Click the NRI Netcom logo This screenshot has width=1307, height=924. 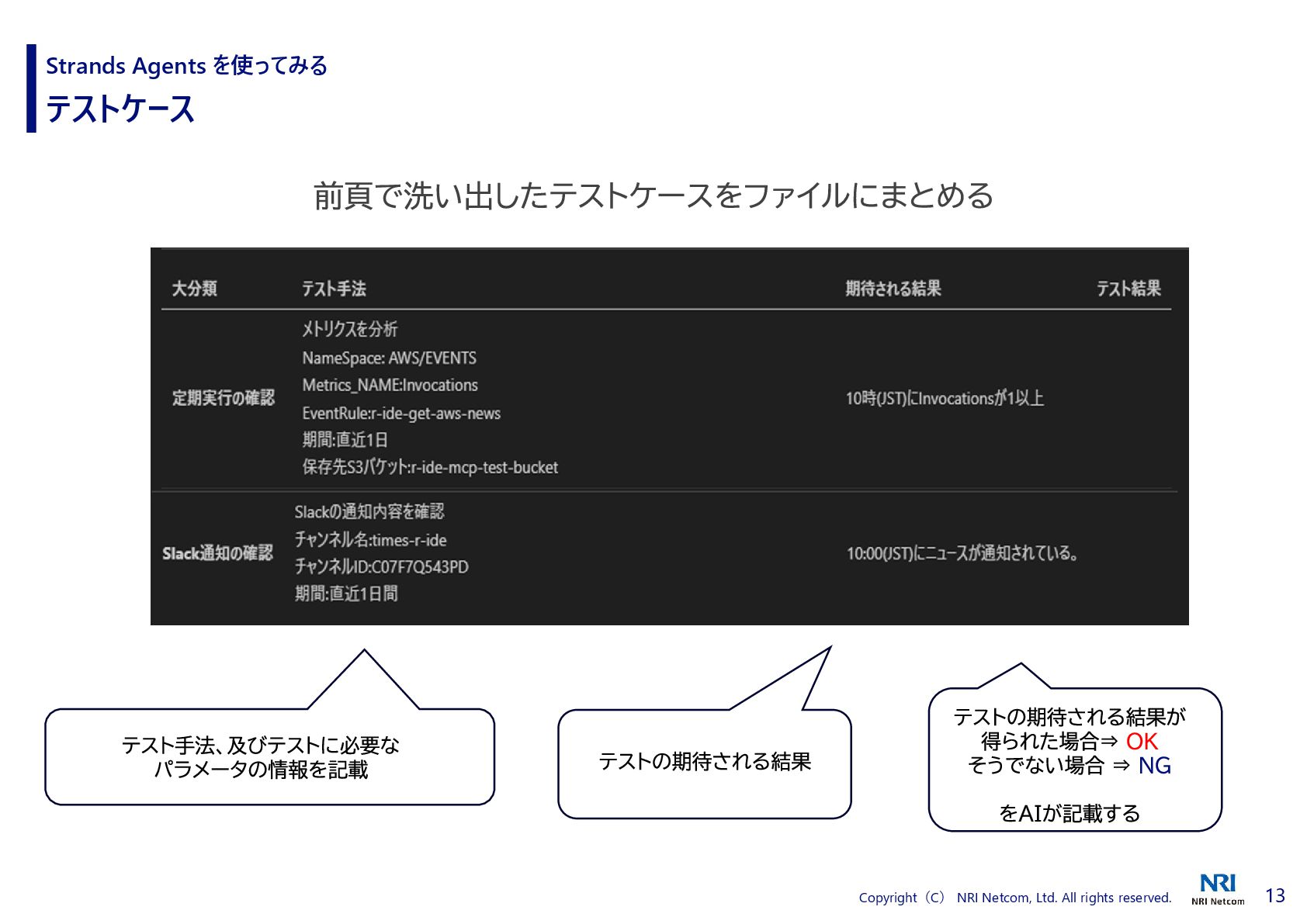1218,889
